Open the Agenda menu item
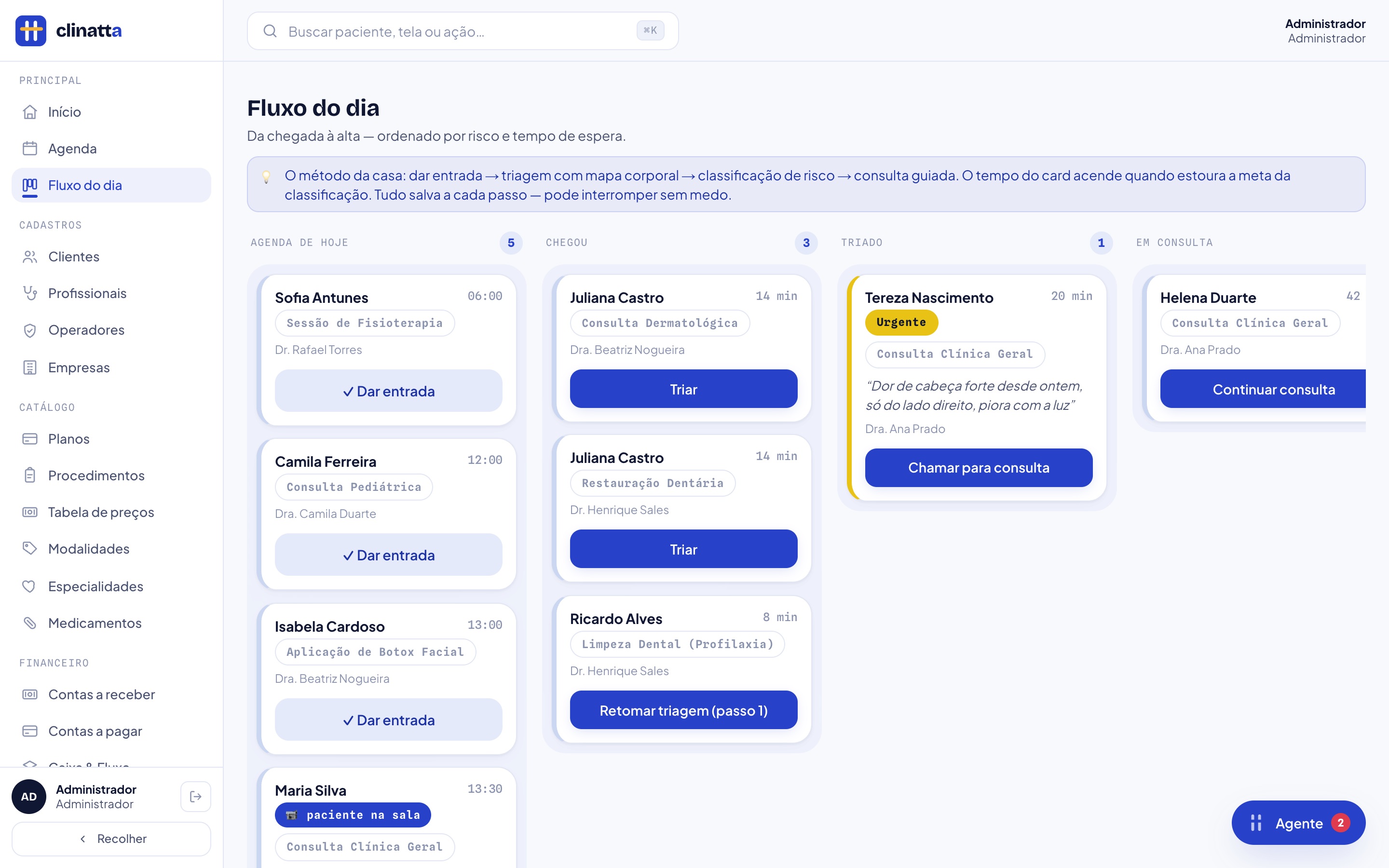Viewport: 1389px width, 868px height. click(111, 149)
